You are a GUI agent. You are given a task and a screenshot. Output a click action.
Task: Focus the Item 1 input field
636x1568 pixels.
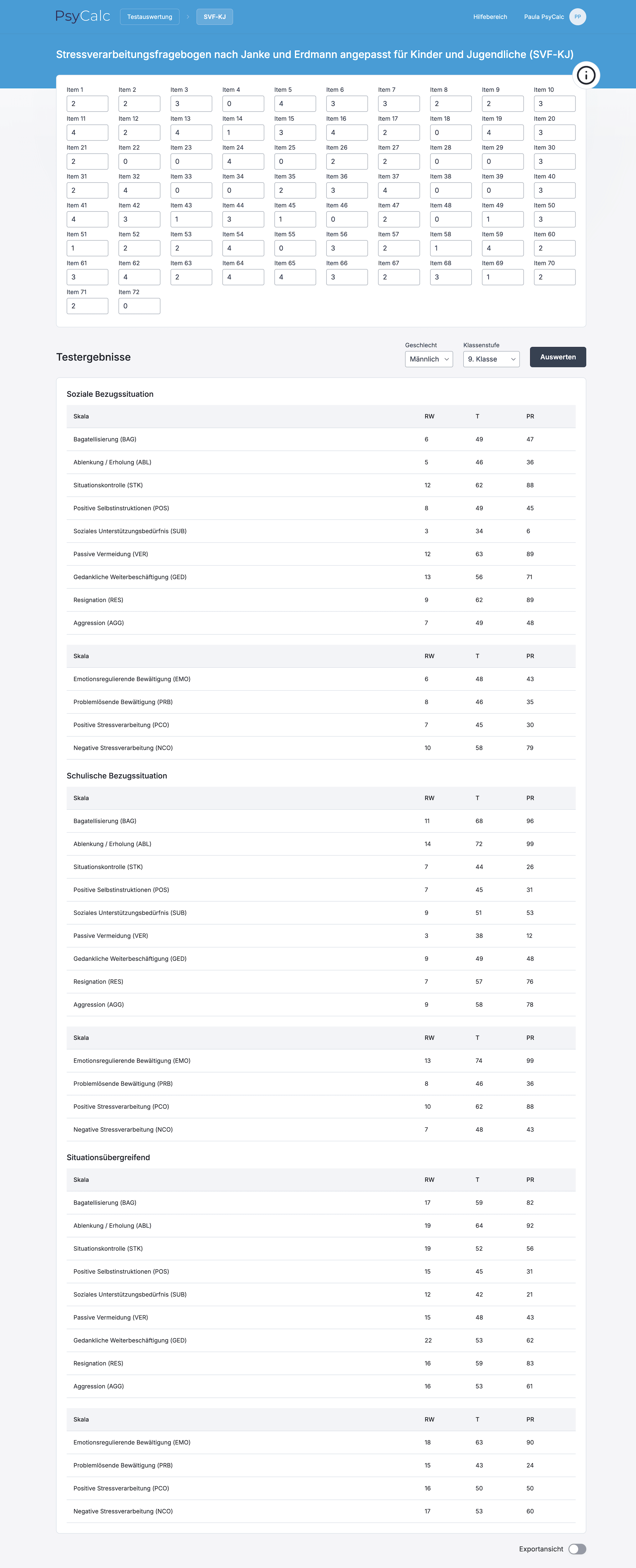(87, 103)
